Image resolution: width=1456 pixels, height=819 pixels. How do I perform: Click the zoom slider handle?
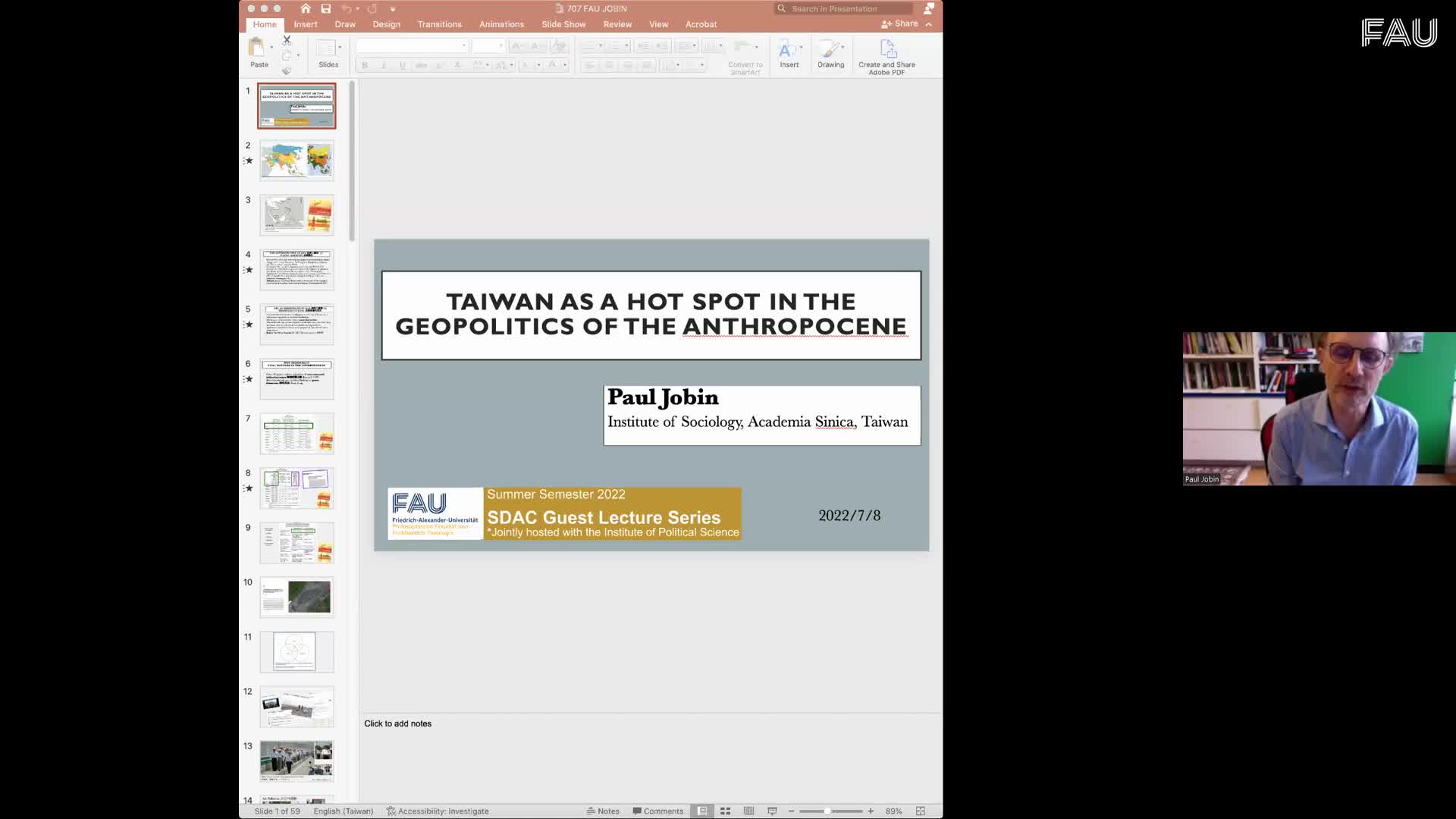[827, 811]
